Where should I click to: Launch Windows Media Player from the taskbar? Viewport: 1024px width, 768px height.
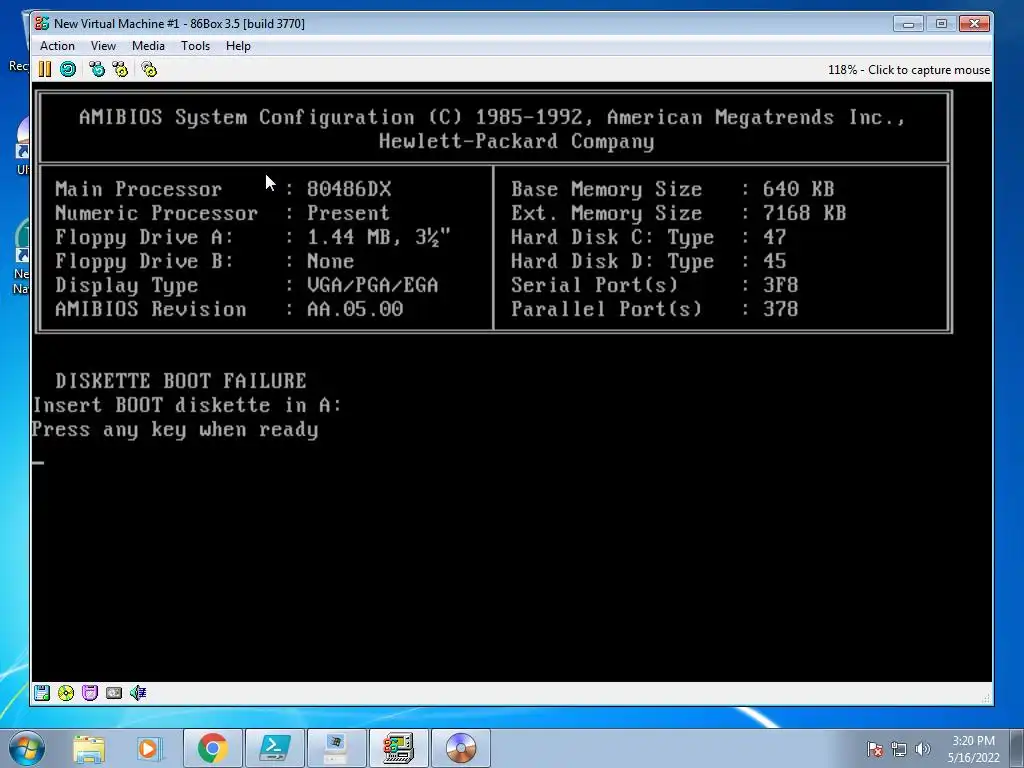tap(149, 748)
